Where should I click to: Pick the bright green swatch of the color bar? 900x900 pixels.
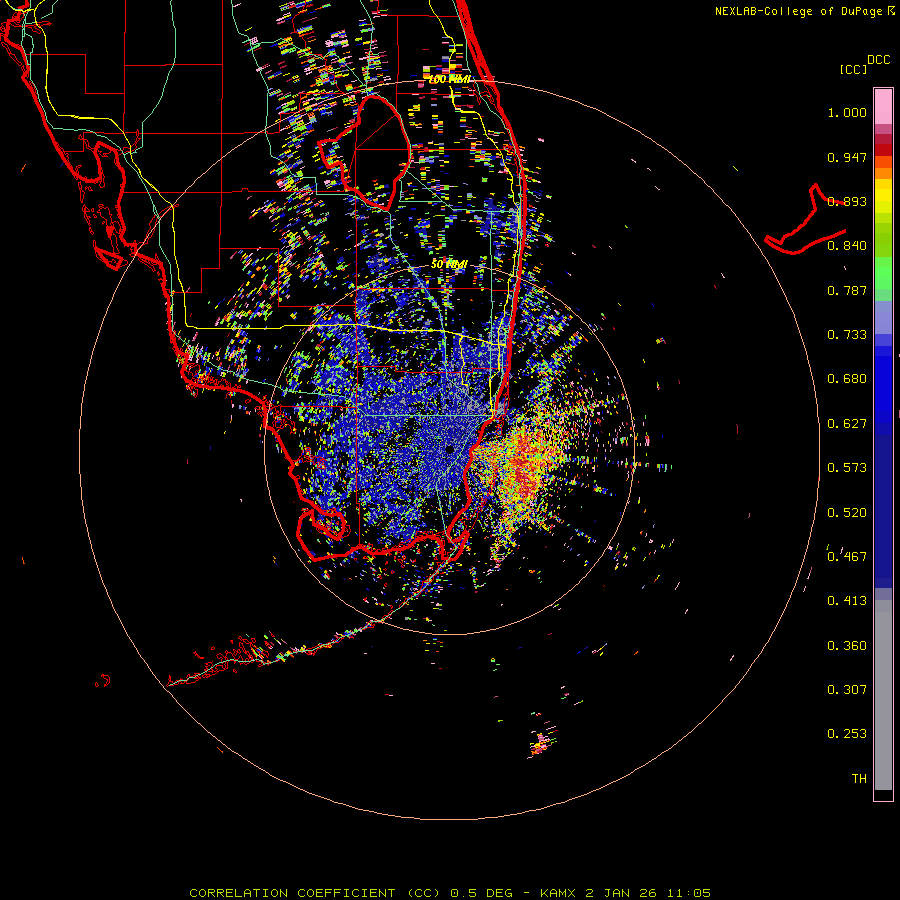click(883, 273)
